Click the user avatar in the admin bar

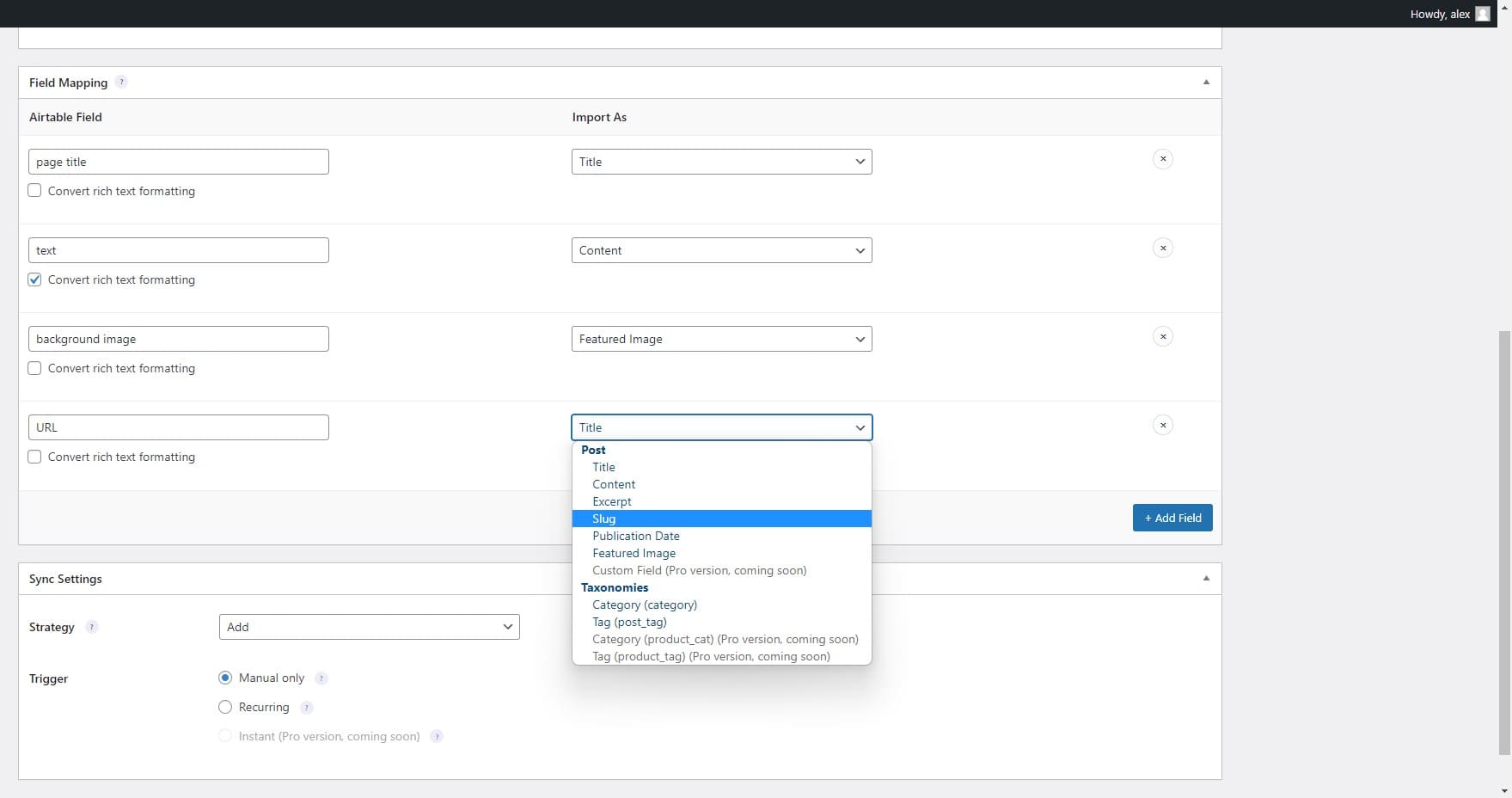[x=1481, y=14]
